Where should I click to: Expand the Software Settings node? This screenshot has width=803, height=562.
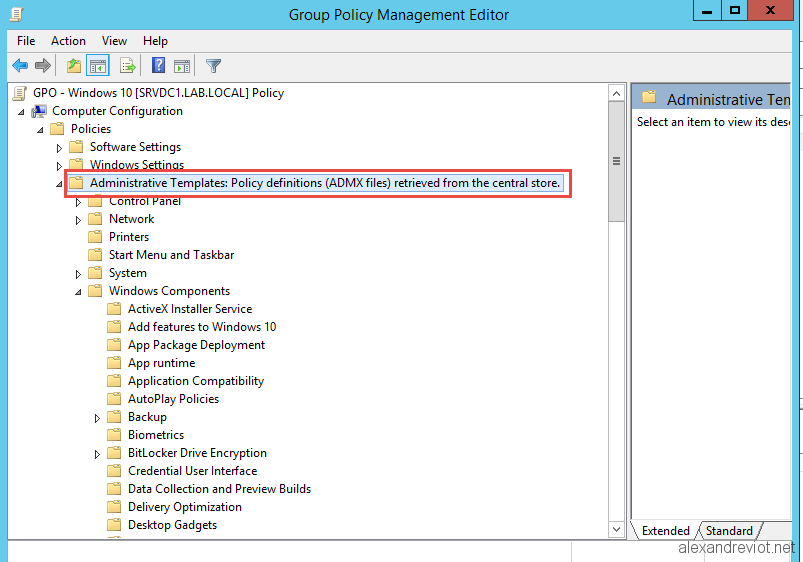(x=59, y=148)
